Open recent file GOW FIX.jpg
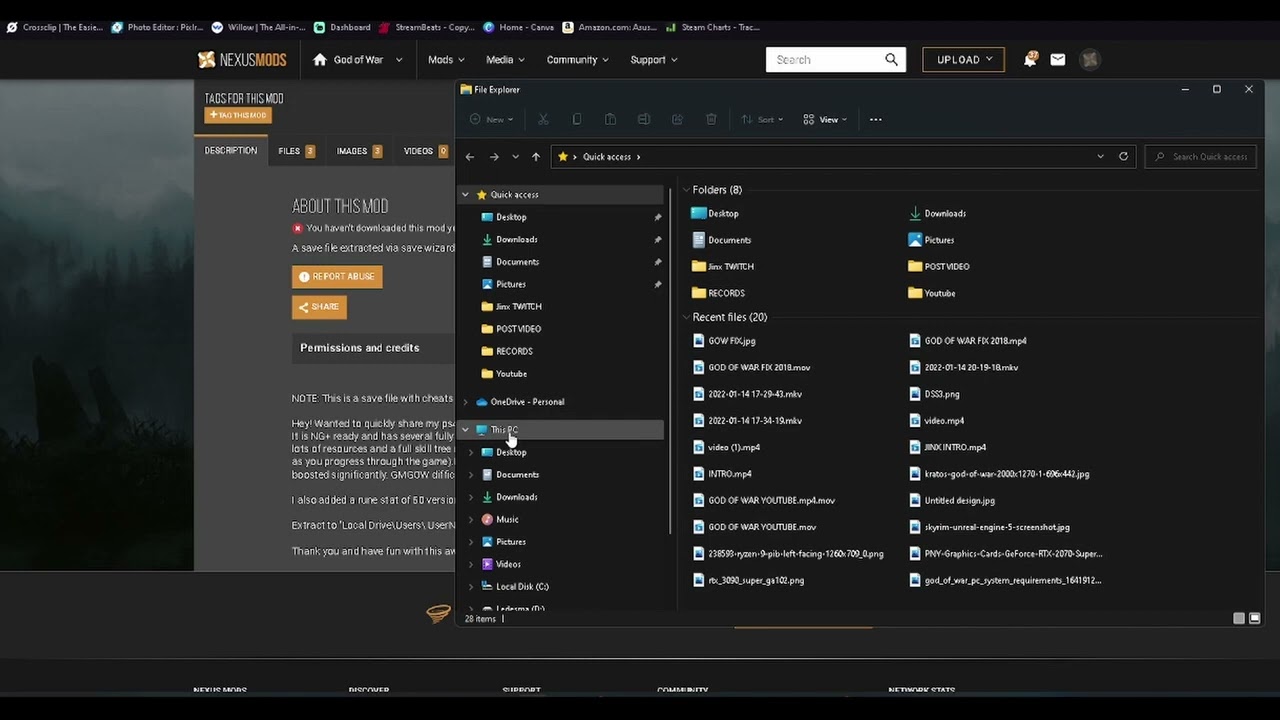The width and height of the screenshot is (1280, 720). [724, 341]
